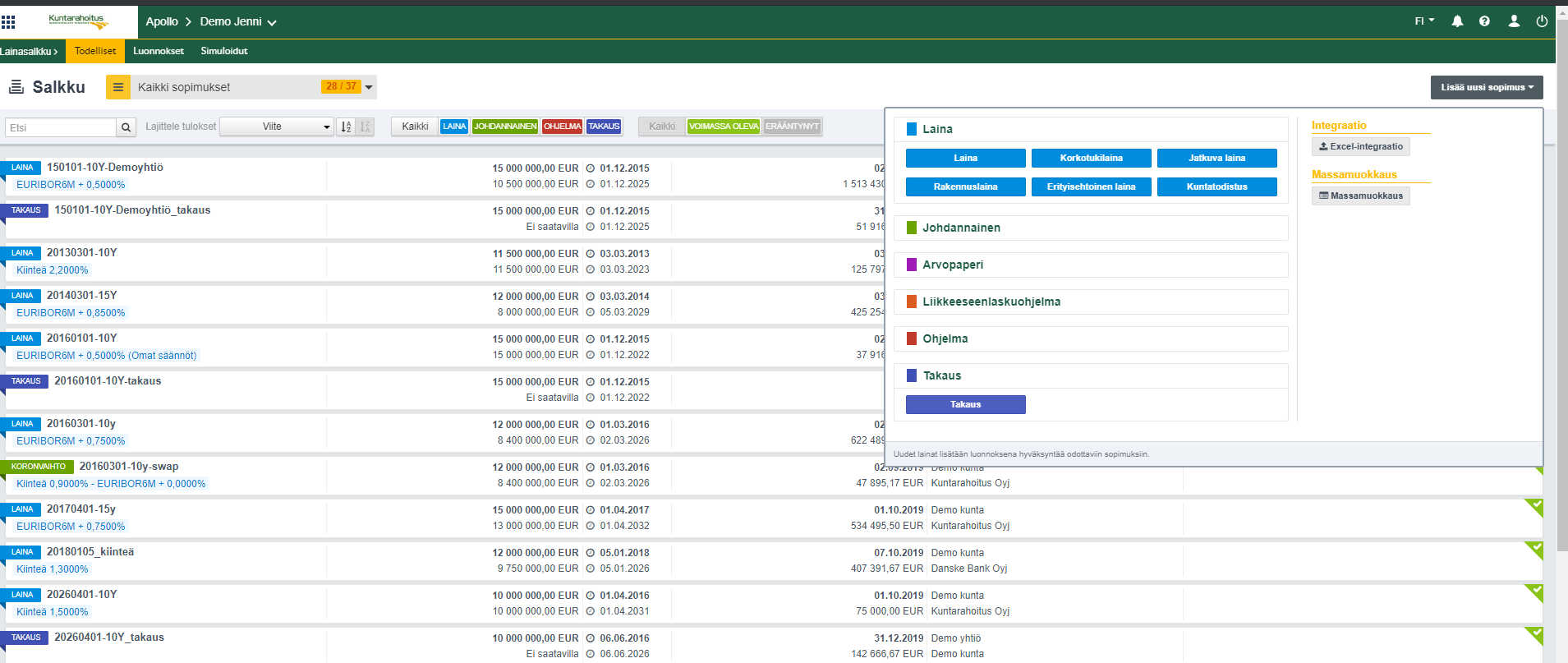Image resolution: width=1568 pixels, height=663 pixels.
Task: Sort ascending with the A-Z icon
Action: click(x=346, y=127)
